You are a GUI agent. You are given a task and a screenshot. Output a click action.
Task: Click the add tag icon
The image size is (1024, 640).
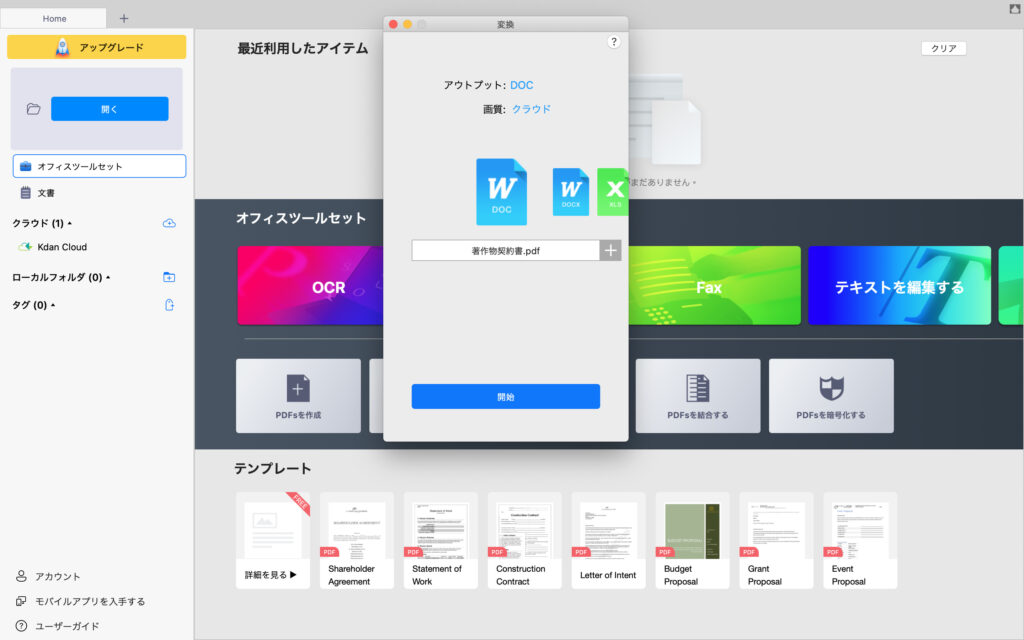(169, 305)
